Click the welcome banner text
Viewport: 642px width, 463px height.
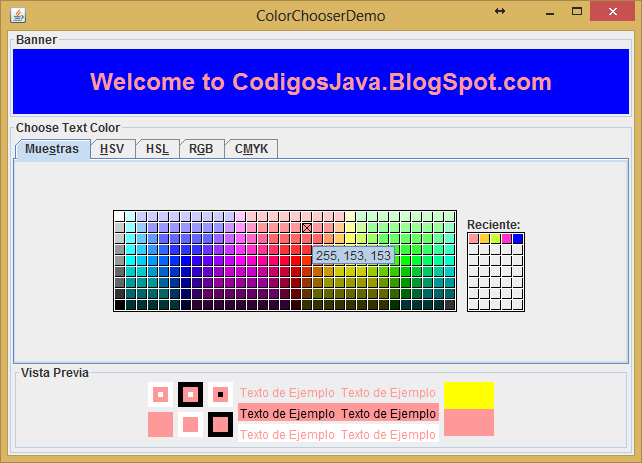click(x=321, y=82)
